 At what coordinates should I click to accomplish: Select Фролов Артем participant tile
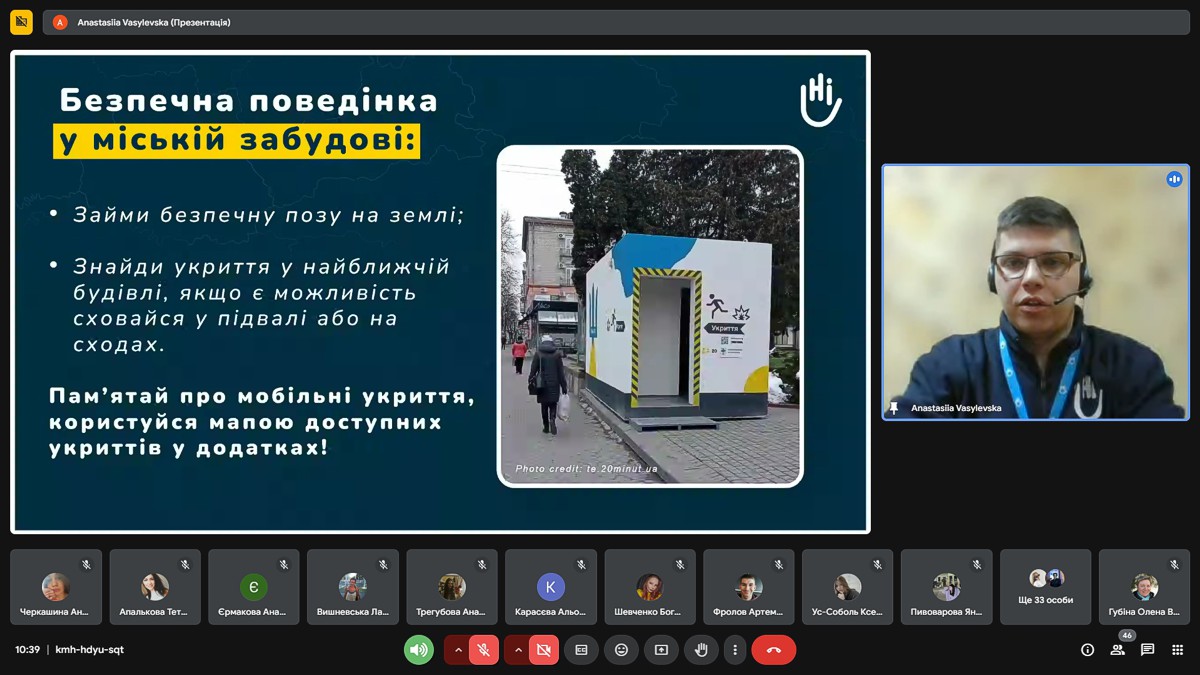click(x=748, y=587)
